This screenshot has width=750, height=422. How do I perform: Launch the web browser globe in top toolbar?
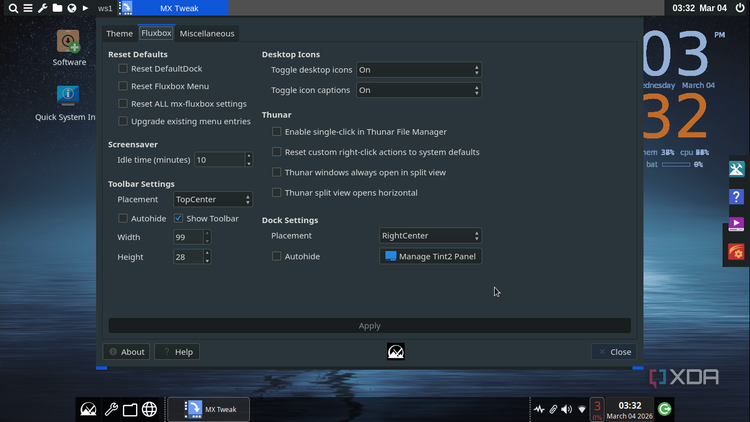(72, 8)
